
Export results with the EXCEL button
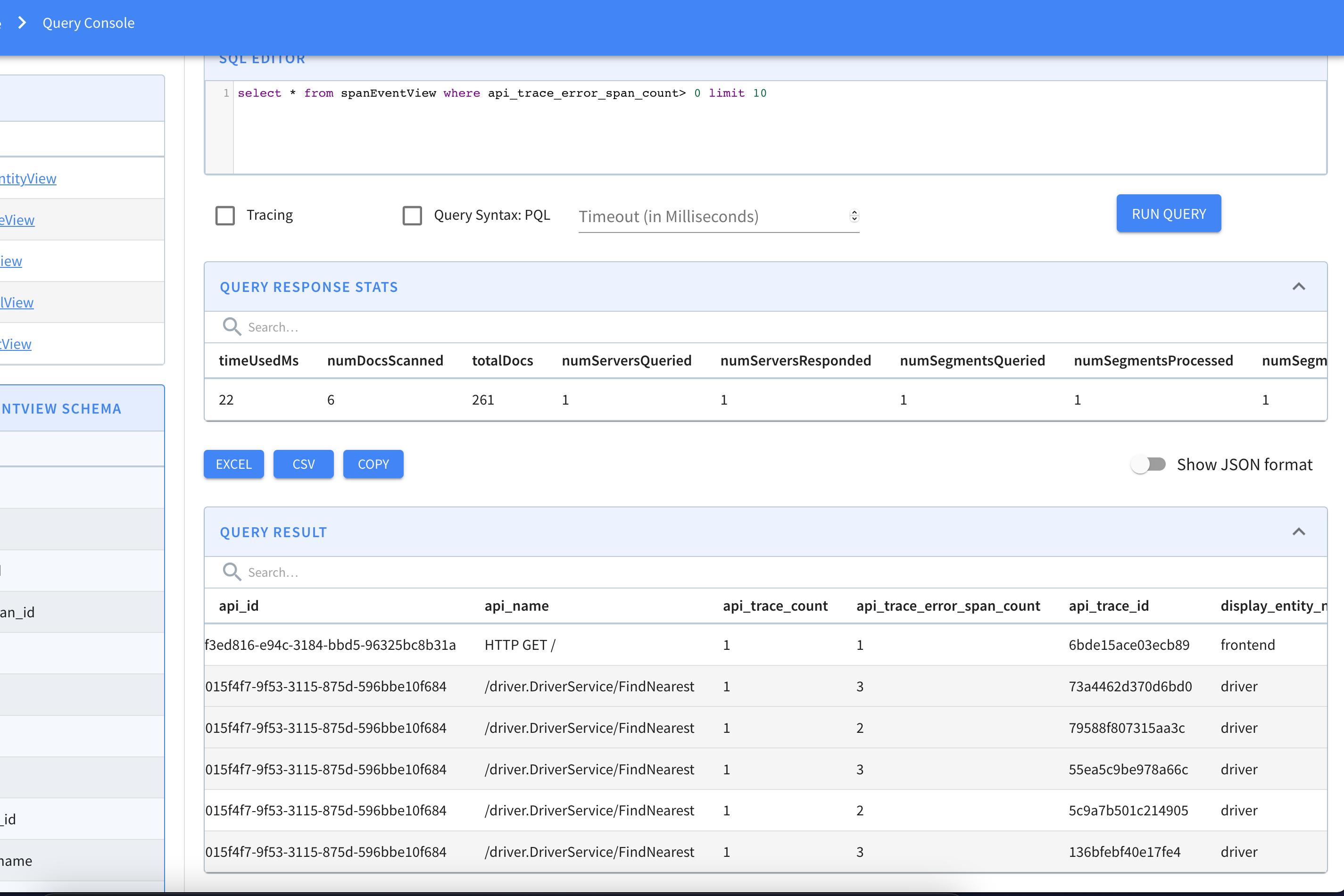coord(234,464)
